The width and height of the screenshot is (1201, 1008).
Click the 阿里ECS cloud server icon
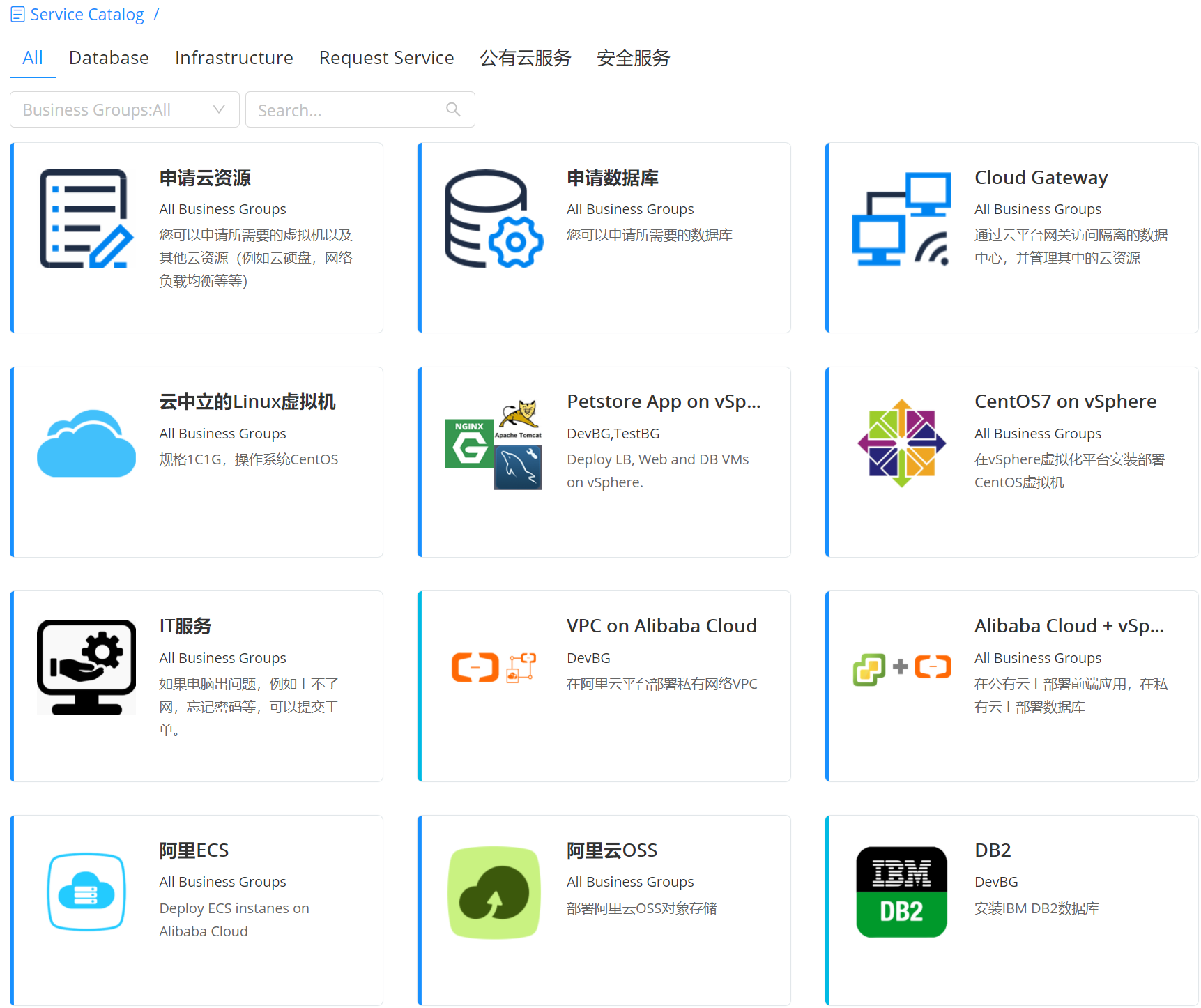pyautogui.click(x=86, y=891)
